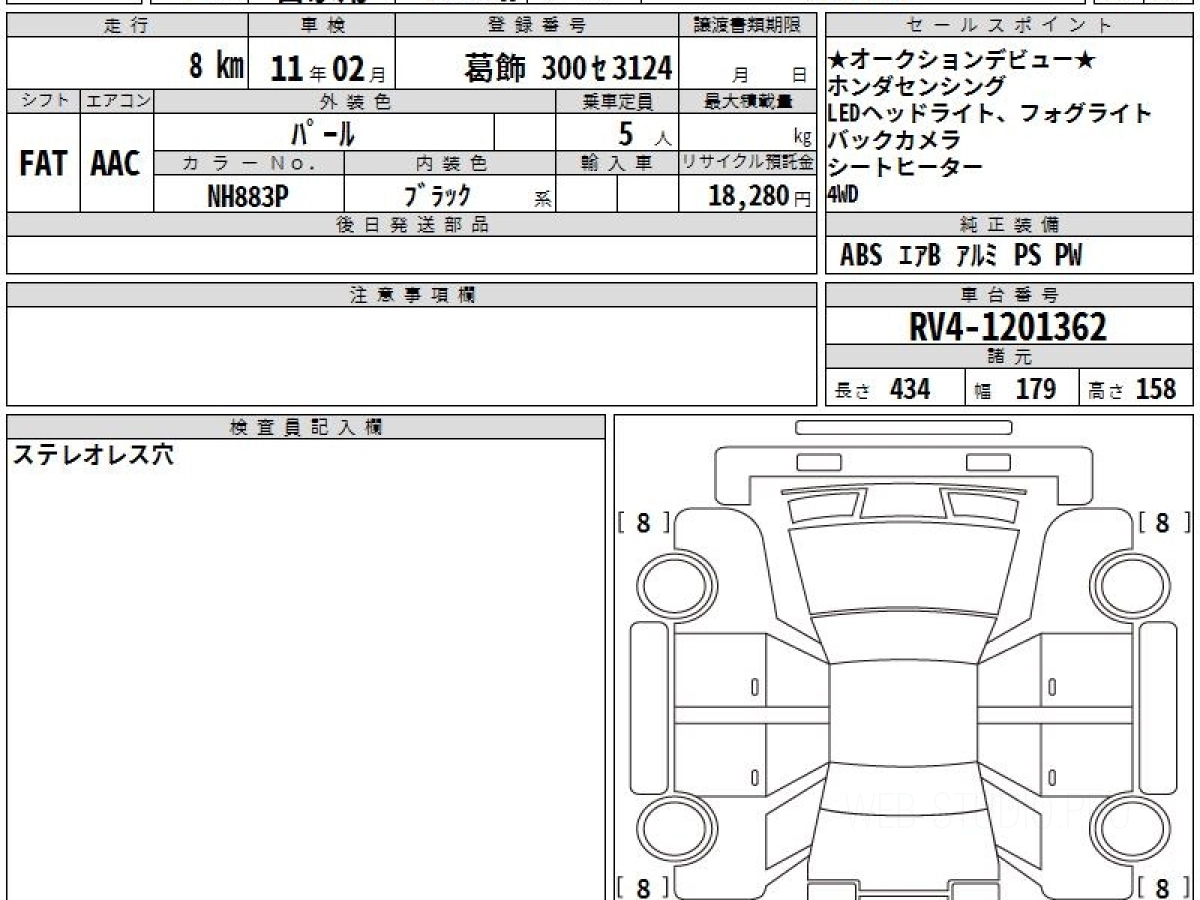Select chassis number RV4-1201362

click(x=1008, y=327)
